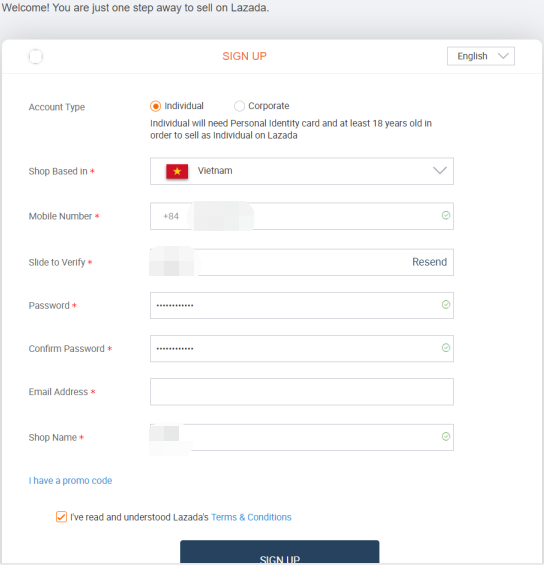Image resolution: width=544 pixels, height=565 pixels.
Task: Click the Vietnam flag icon
Action: pyautogui.click(x=177, y=171)
